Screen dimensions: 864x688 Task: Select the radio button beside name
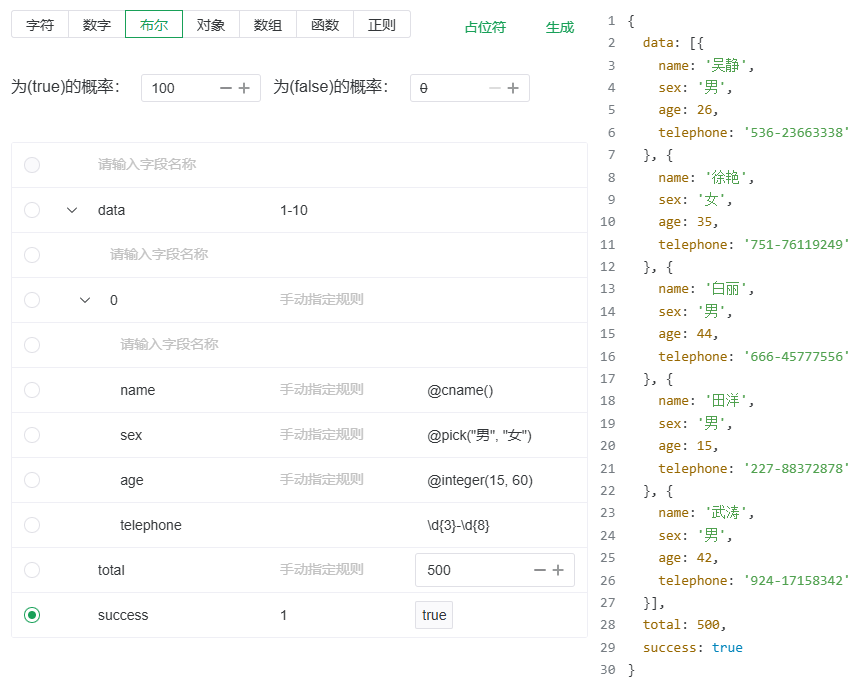31,390
